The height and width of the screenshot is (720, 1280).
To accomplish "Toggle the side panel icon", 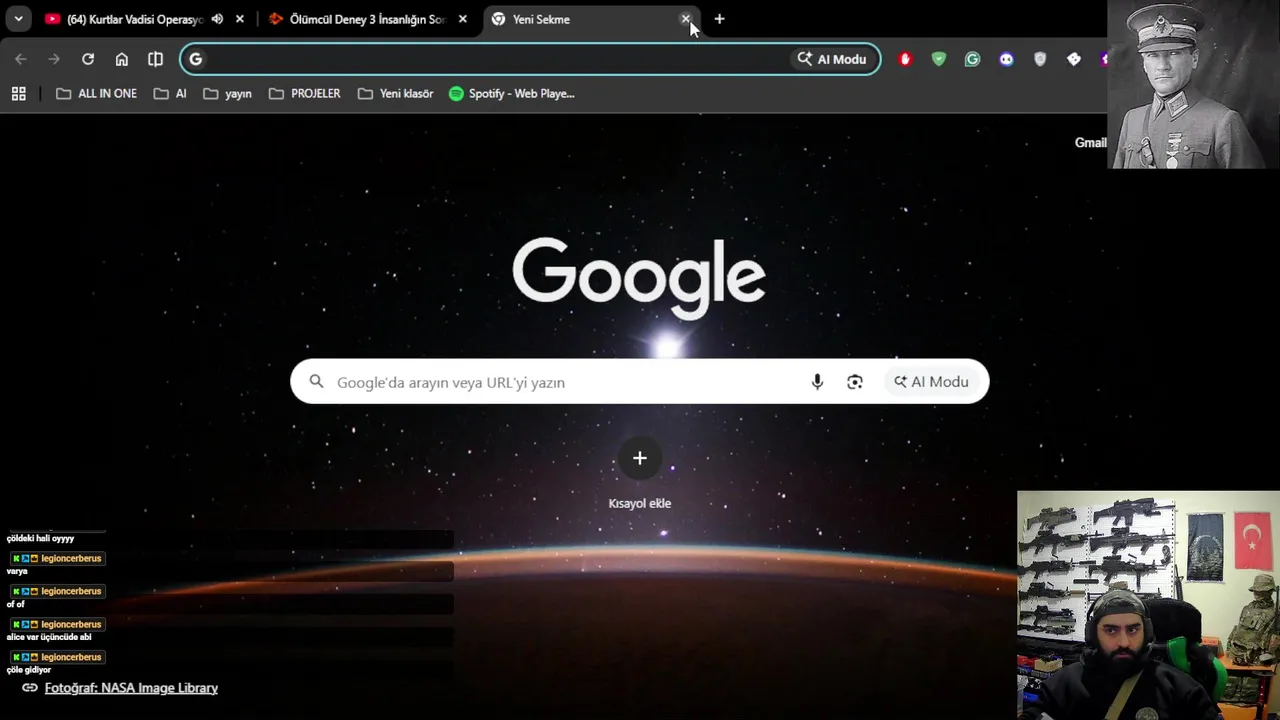I will pos(155,59).
